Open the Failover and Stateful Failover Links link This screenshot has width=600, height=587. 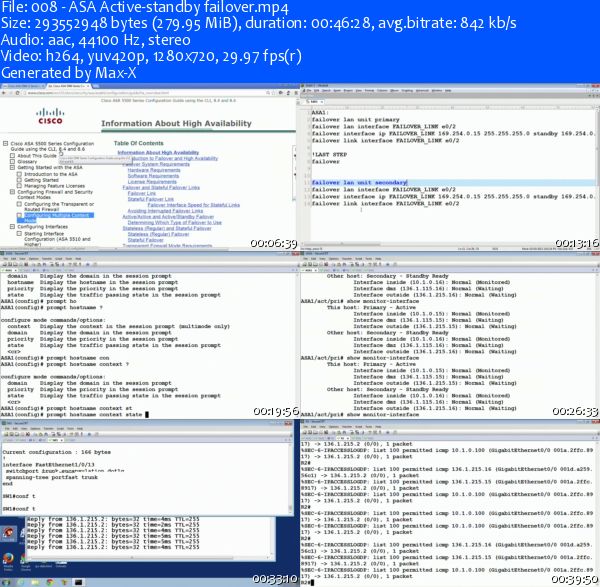point(161,188)
